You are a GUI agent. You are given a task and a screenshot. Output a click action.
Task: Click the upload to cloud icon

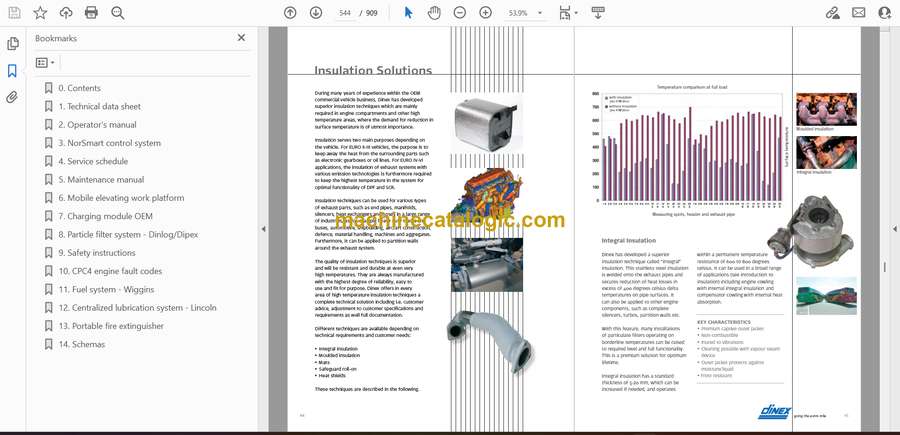click(66, 13)
